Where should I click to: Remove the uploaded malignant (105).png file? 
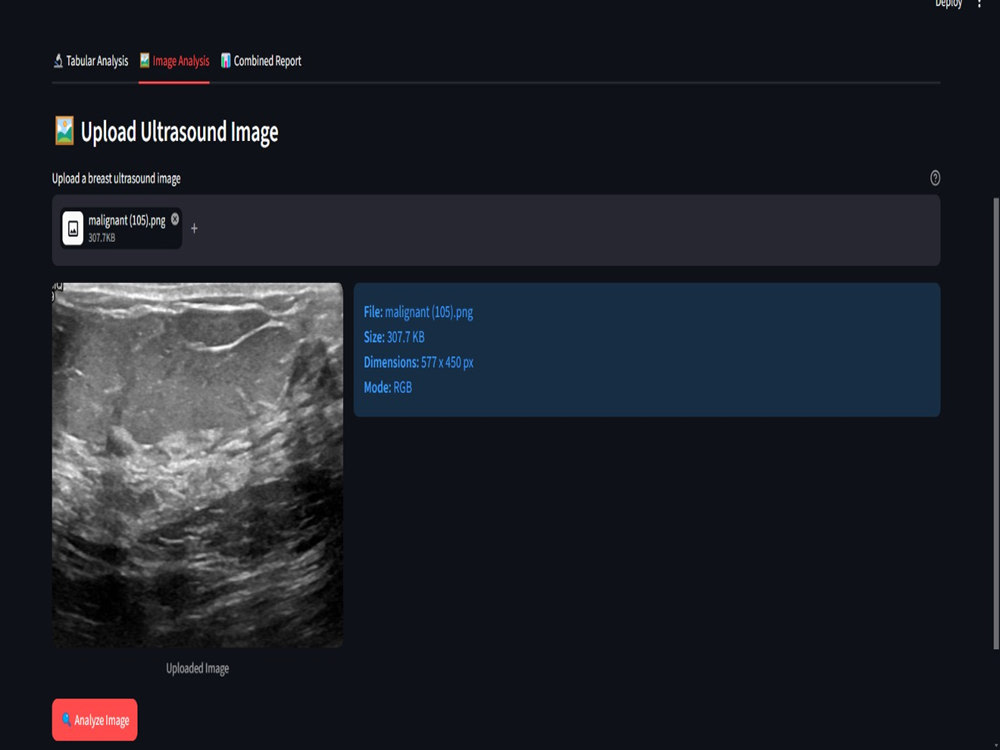click(175, 219)
